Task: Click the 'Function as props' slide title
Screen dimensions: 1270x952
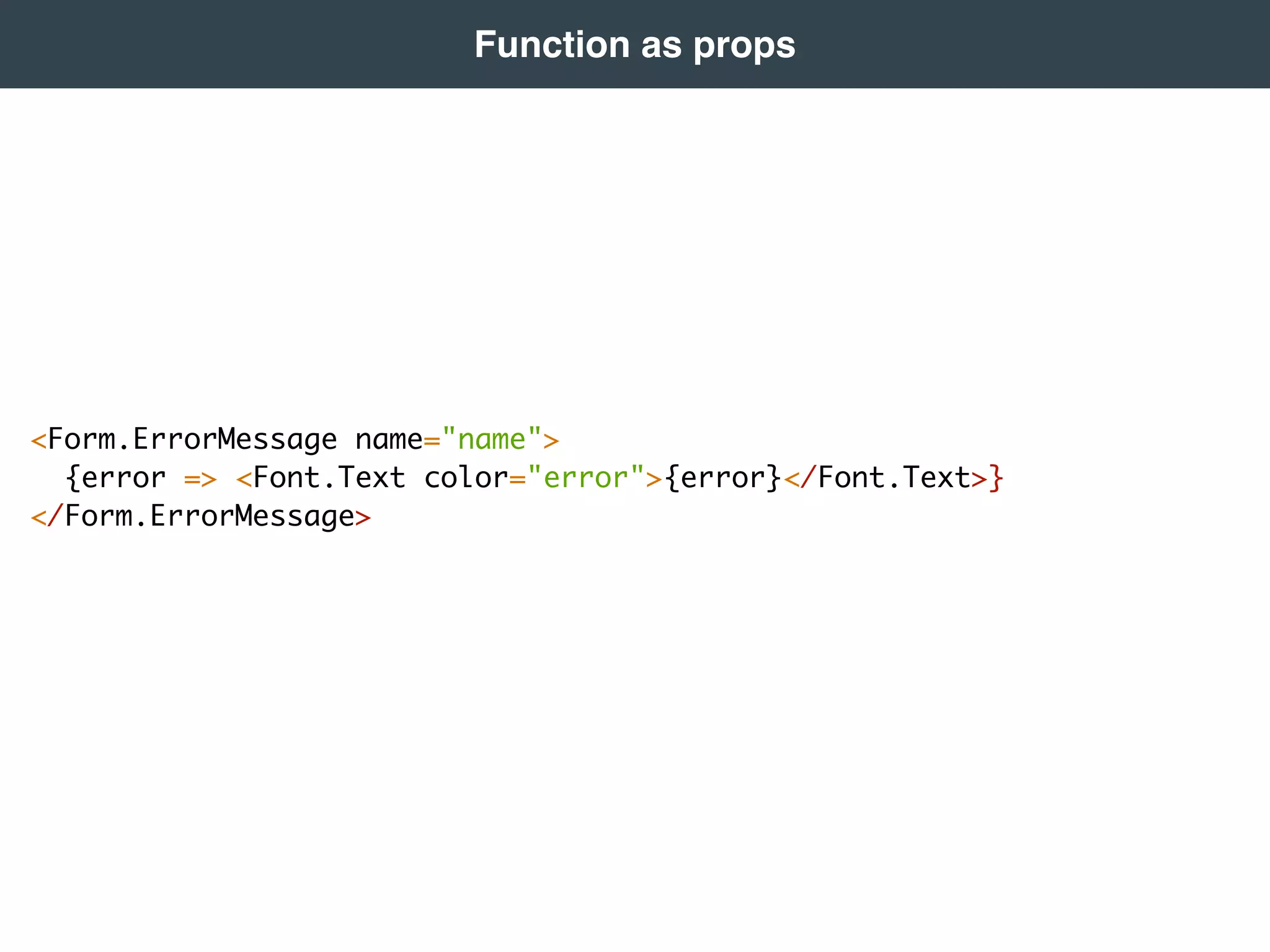Action: 634,45
